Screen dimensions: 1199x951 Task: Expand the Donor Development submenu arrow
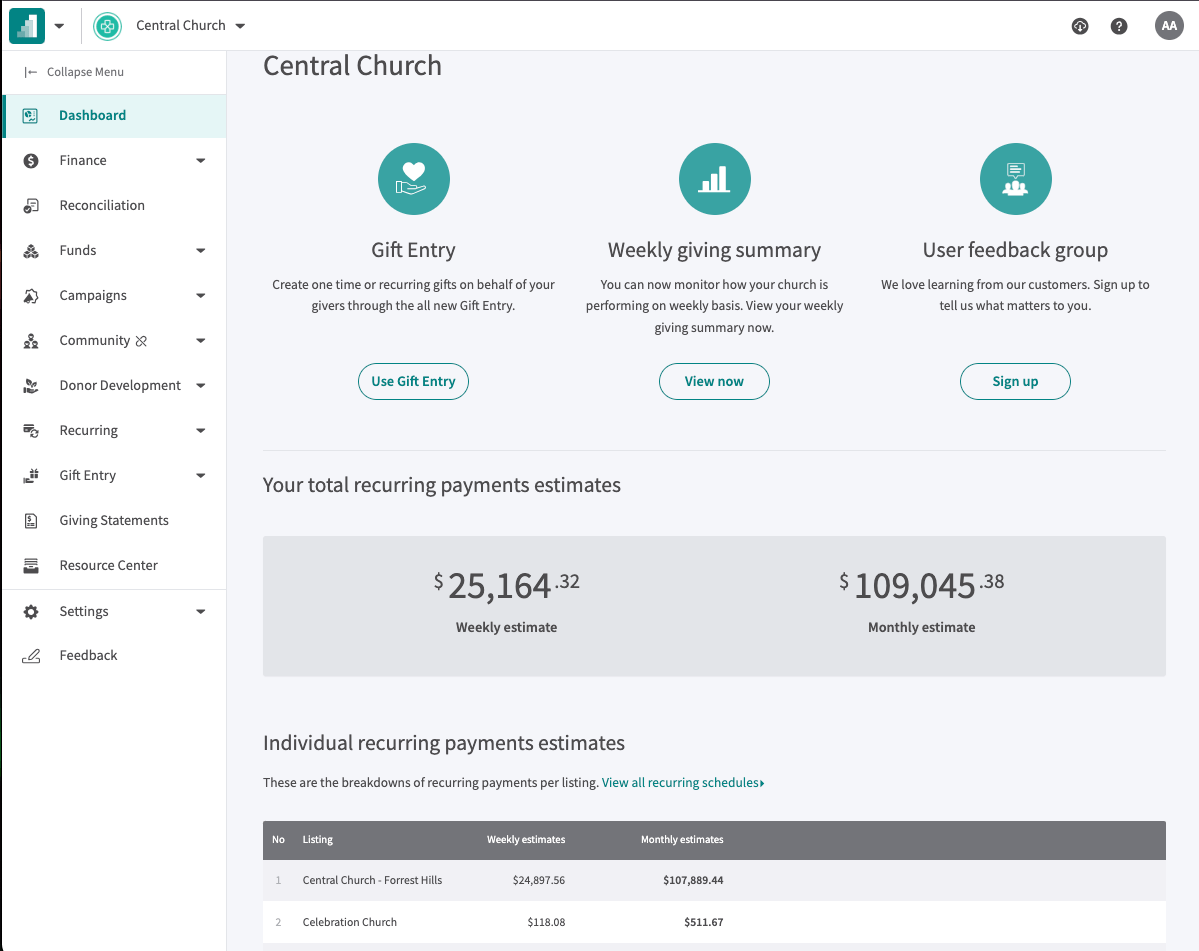(x=200, y=385)
